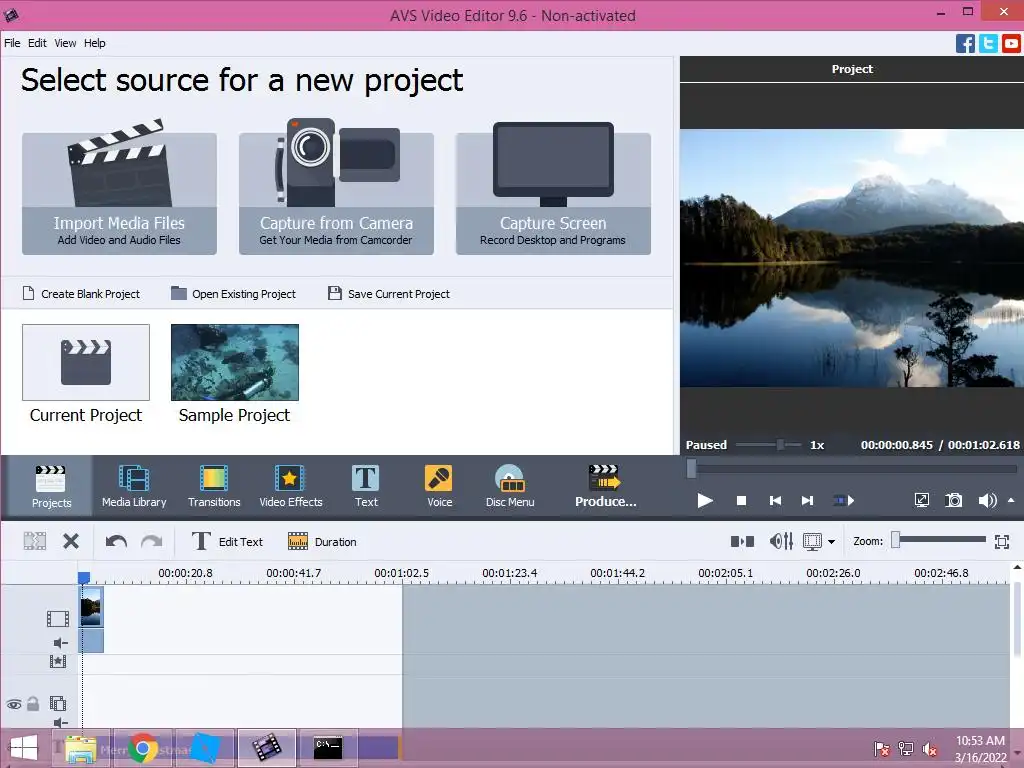This screenshot has width=1024, height=768.
Task: Click the preview volume speaker icon
Action: 987,501
